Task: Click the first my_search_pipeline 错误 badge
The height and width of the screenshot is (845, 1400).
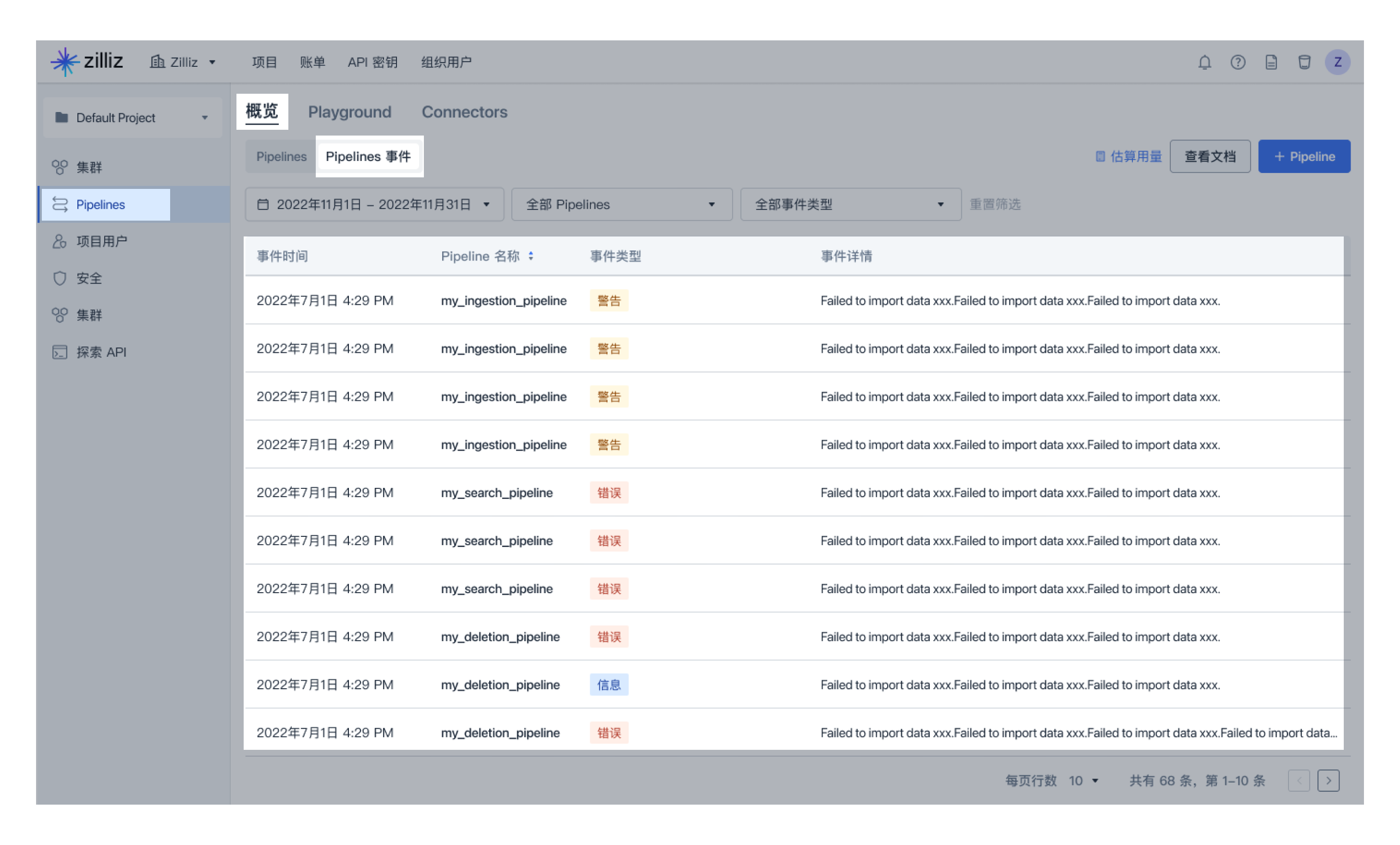Action: (609, 492)
